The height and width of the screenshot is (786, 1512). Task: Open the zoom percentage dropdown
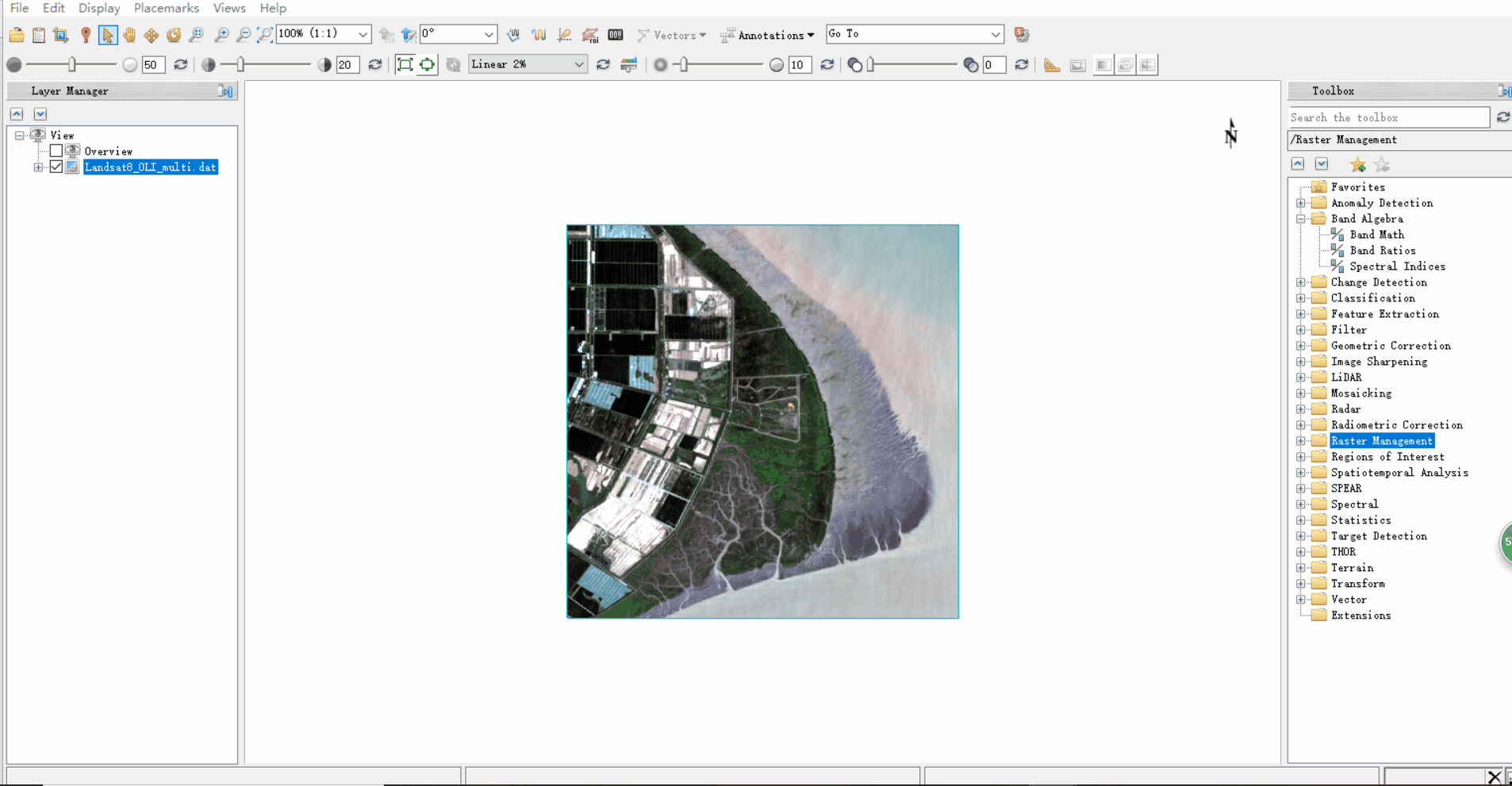pyautogui.click(x=363, y=34)
